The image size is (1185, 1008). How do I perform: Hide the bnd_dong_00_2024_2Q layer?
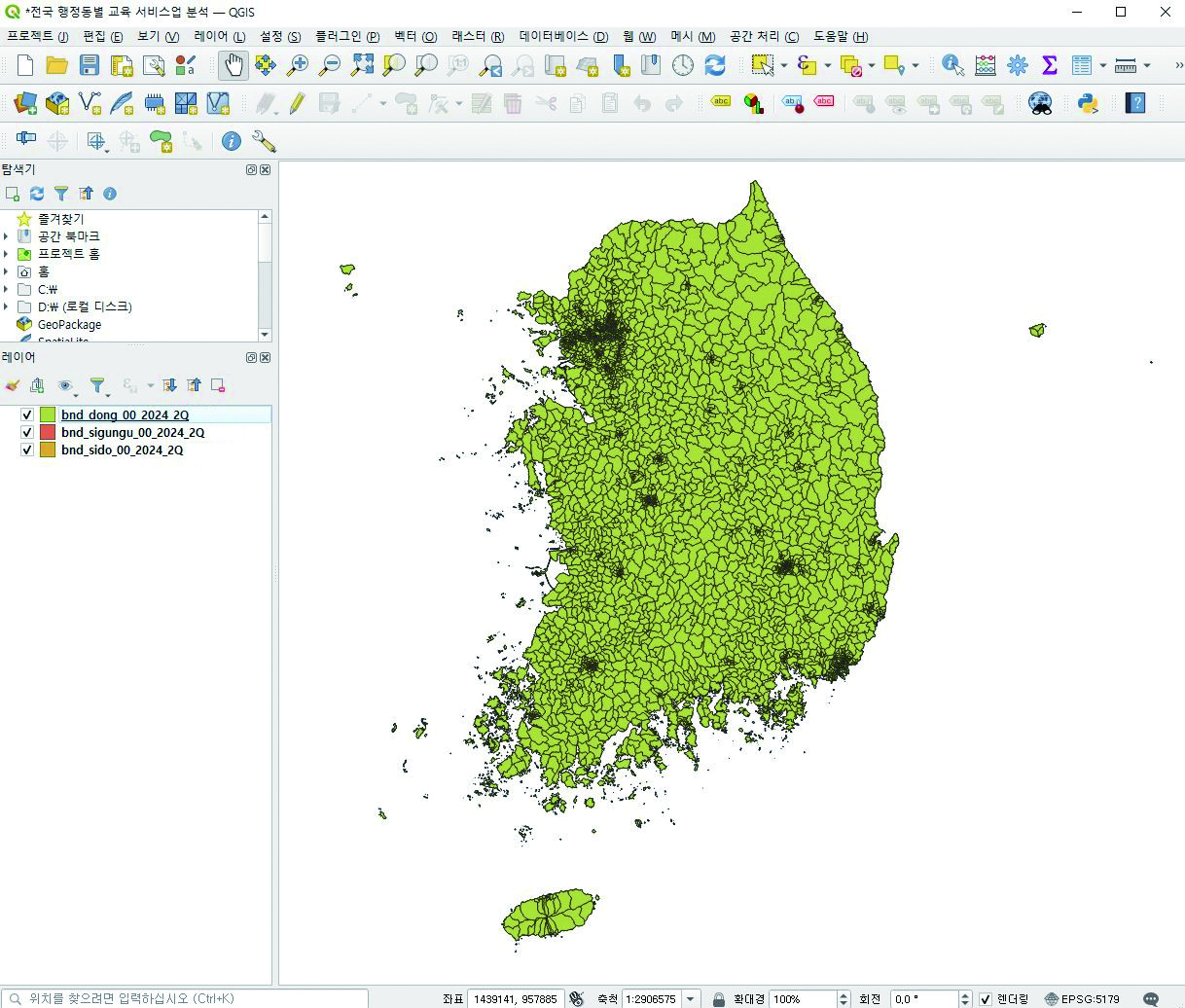tap(27, 414)
